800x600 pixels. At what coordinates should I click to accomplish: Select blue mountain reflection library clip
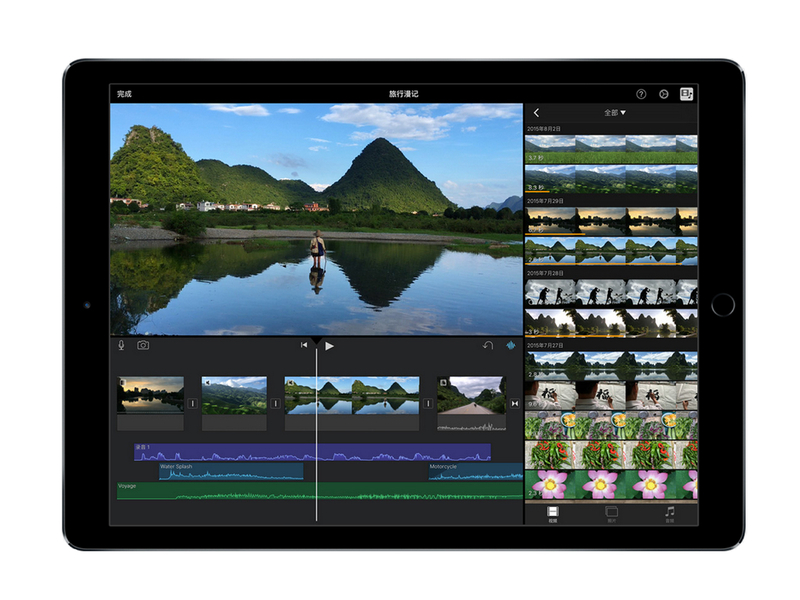(611, 251)
